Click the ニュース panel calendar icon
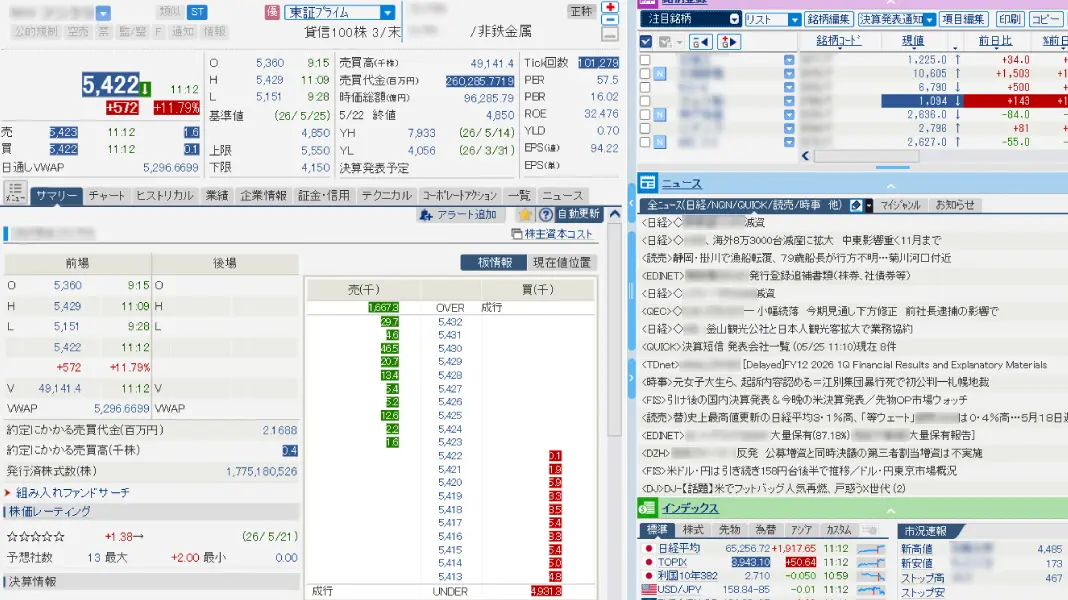1068x600 pixels. (647, 183)
